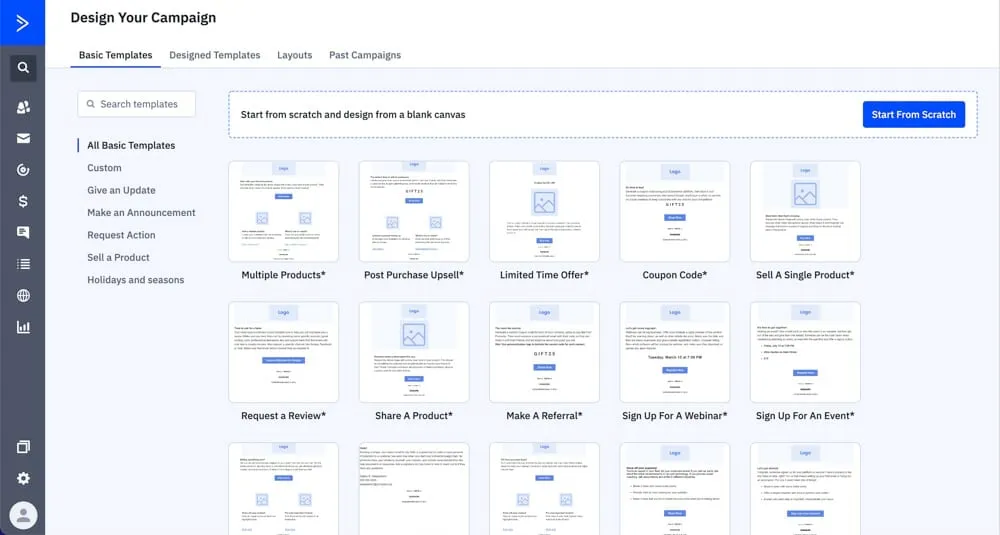Open Settings via the gear icon
This screenshot has width=1000, height=535.
[x=23, y=478]
